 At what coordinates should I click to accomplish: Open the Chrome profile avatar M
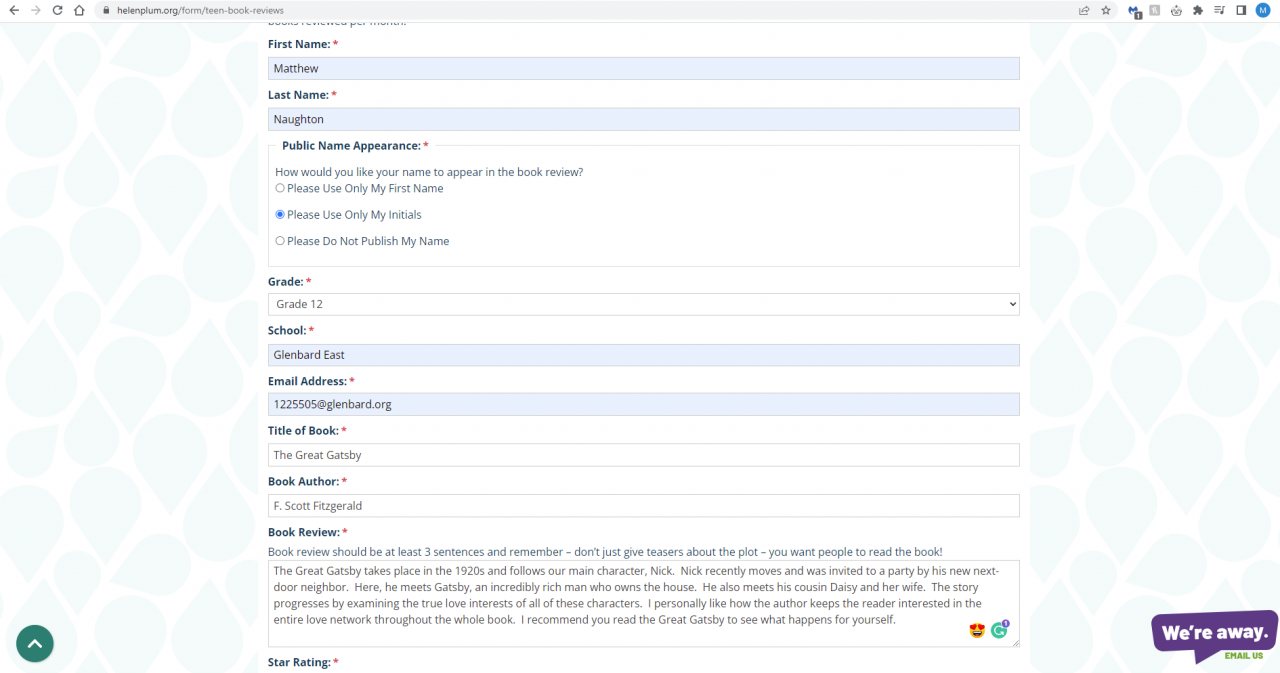[x=1263, y=10]
